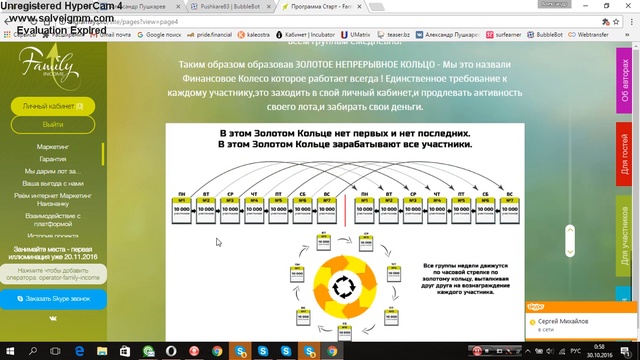The width and height of the screenshot is (640, 360).
Task: Open the kaleostra bookmark
Action: tap(254, 35)
